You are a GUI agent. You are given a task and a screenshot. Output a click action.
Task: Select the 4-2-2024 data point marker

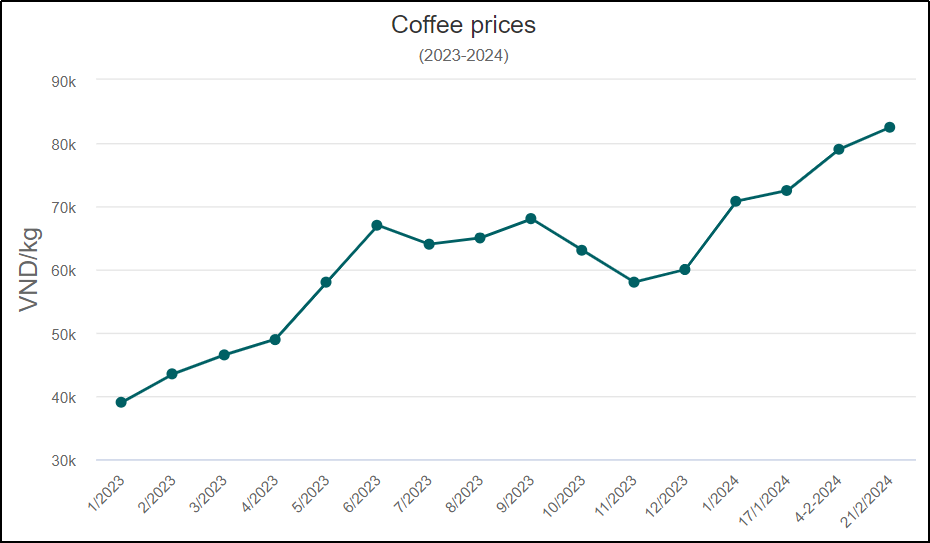839,149
